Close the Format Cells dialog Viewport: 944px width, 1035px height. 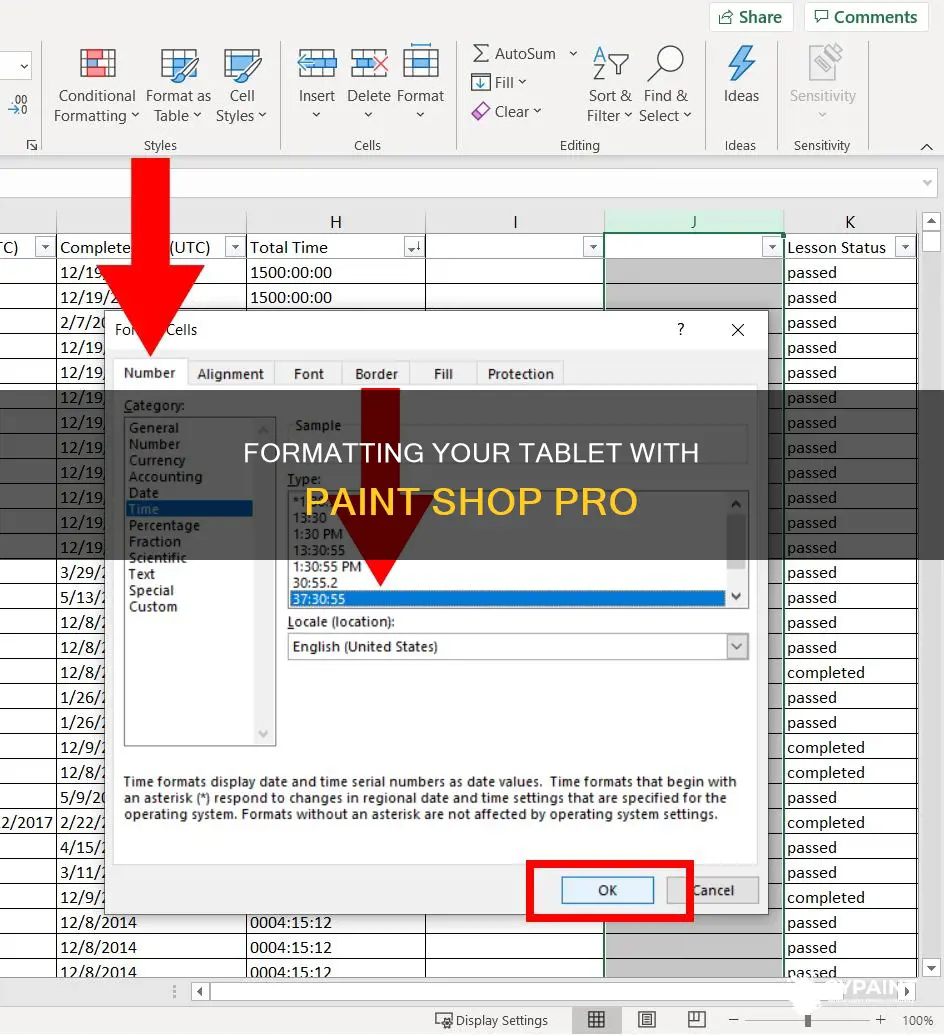point(738,330)
